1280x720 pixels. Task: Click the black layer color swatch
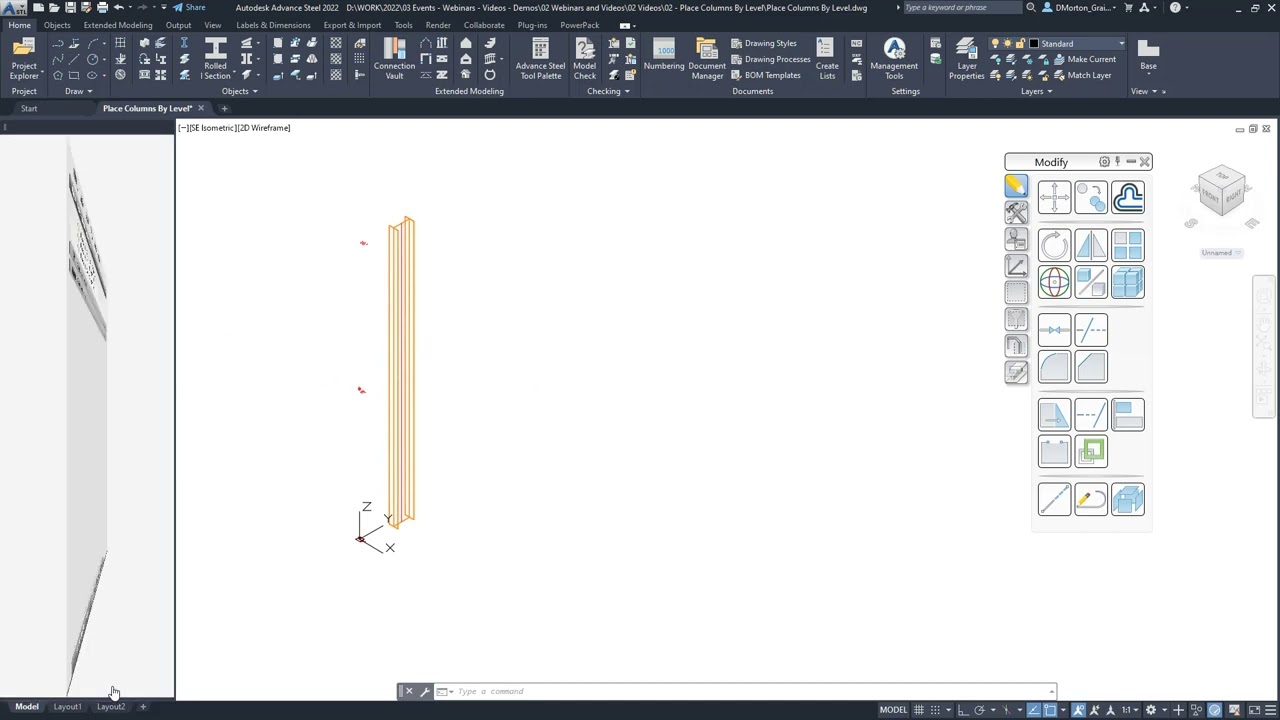pos(1035,44)
